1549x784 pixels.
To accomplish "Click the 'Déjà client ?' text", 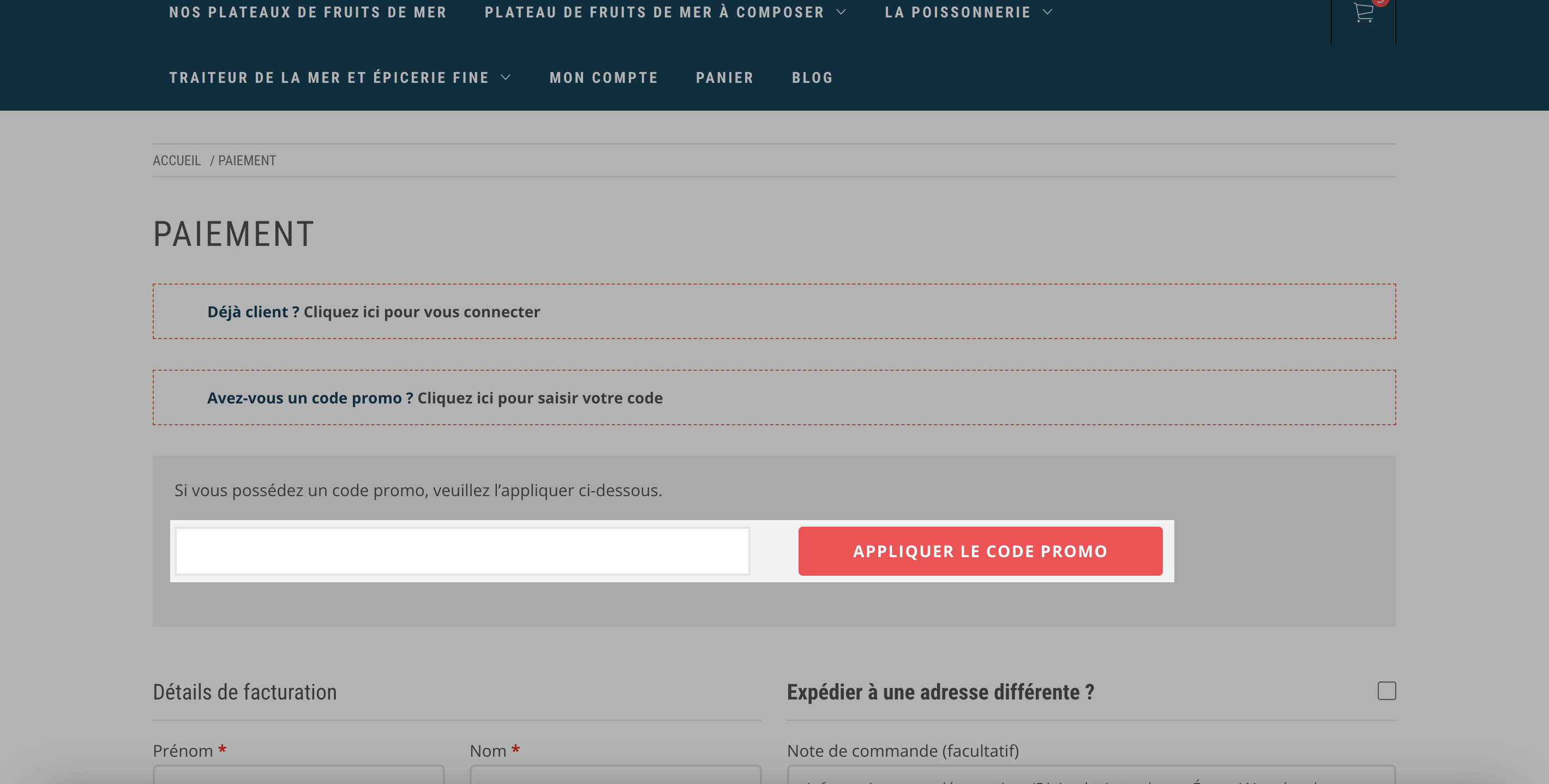I will [253, 311].
